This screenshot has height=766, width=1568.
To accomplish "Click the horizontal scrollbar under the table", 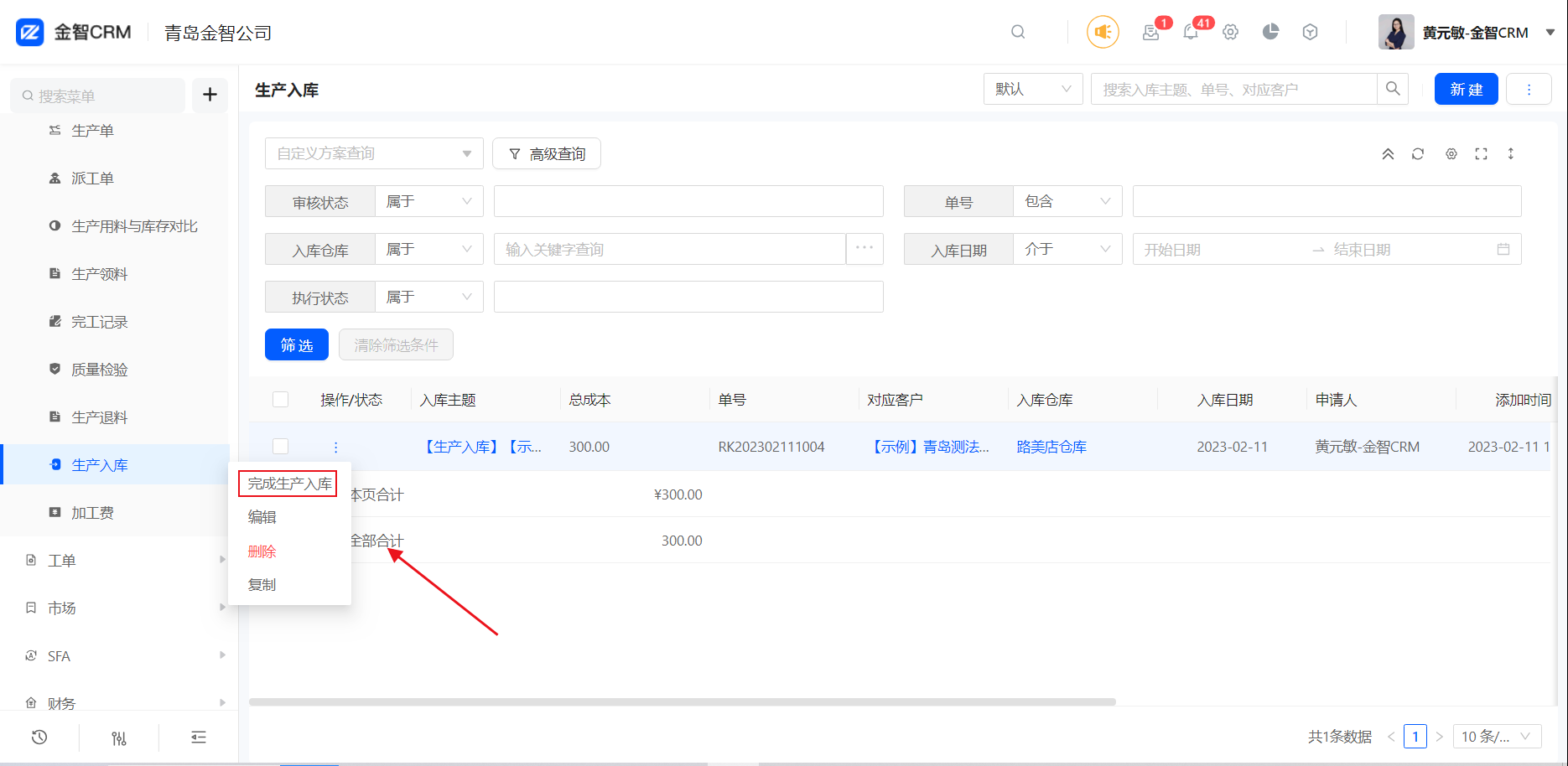I will pos(683,701).
